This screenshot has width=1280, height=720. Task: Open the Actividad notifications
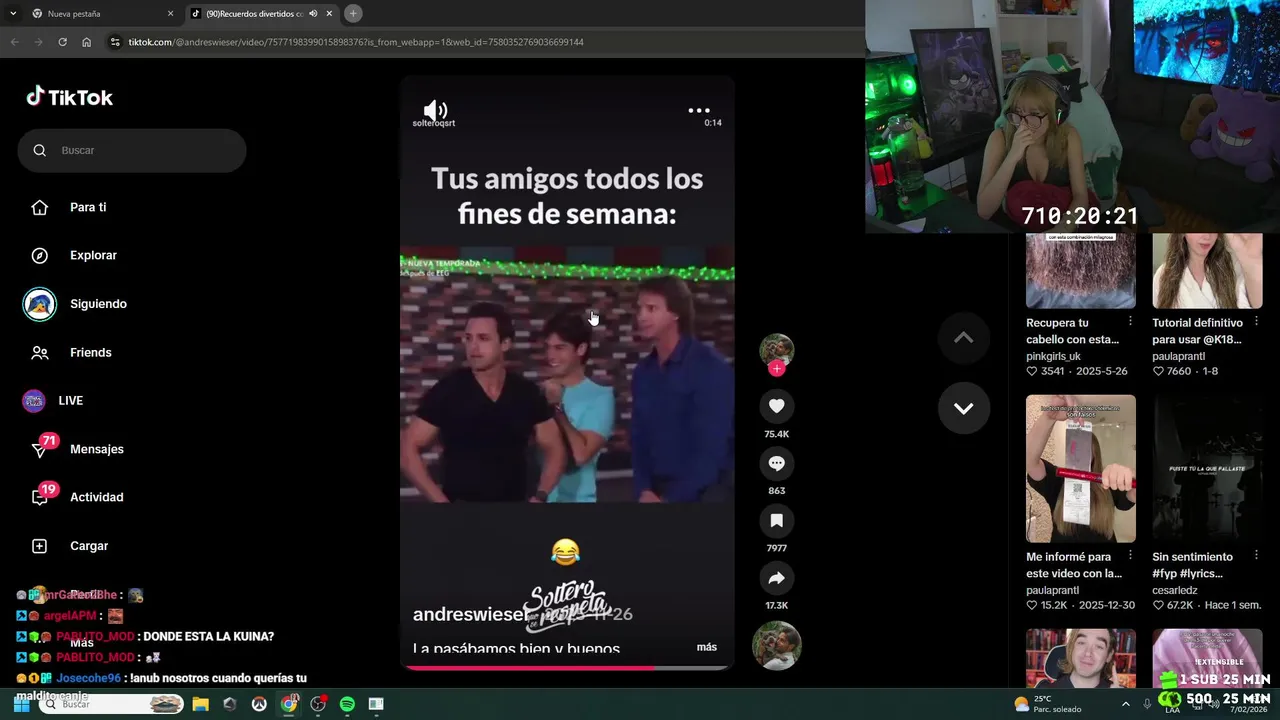pos(96,497)
